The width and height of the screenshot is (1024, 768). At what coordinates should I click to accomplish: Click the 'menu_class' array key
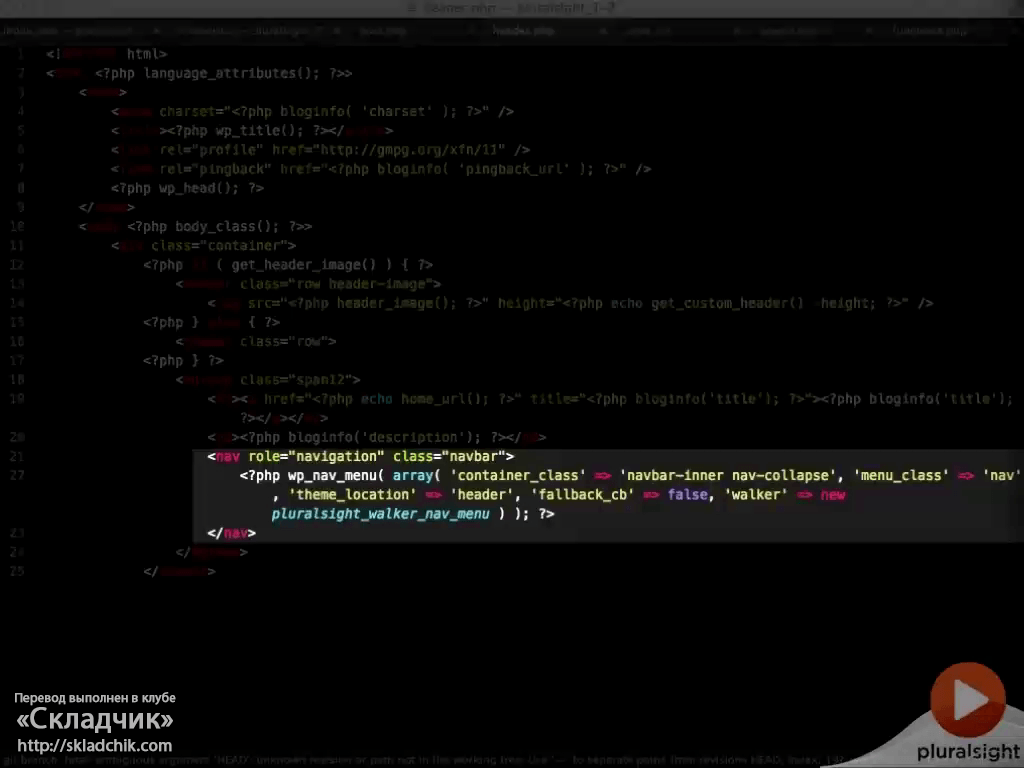pyautogui.click(x=901, y=475)
